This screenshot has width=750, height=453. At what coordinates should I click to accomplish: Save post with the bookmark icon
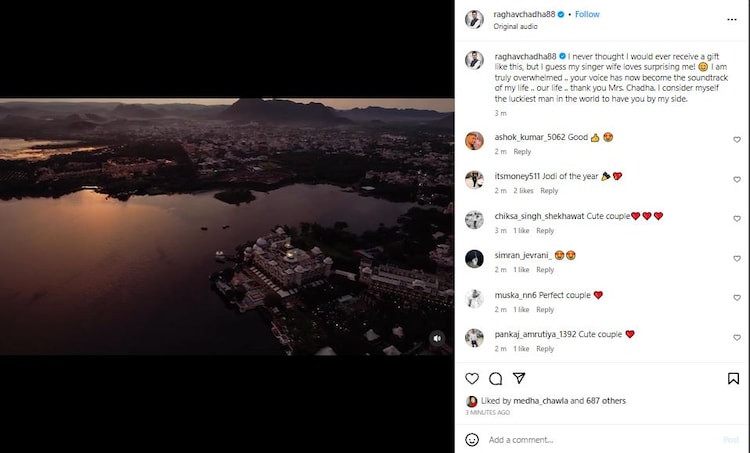click(x=733, y=379)
